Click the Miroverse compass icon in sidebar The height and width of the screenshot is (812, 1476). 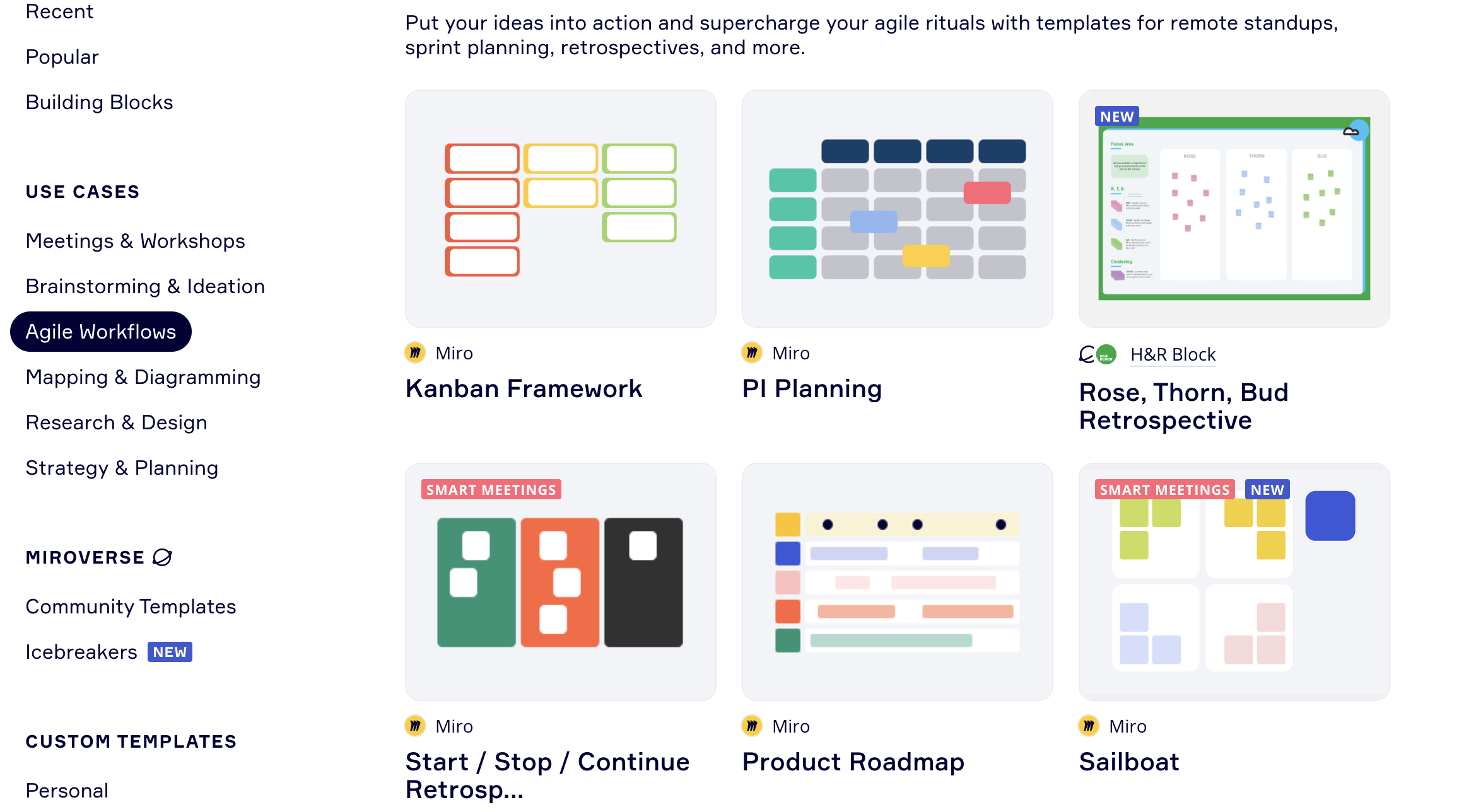tap(164, 558)
